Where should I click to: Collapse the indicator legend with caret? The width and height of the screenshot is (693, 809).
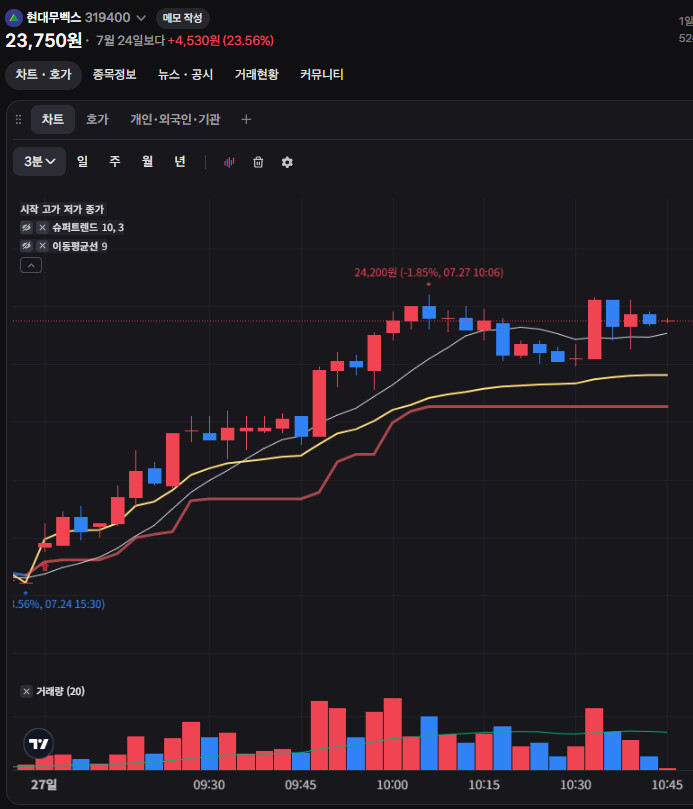[x=31, y=265]
